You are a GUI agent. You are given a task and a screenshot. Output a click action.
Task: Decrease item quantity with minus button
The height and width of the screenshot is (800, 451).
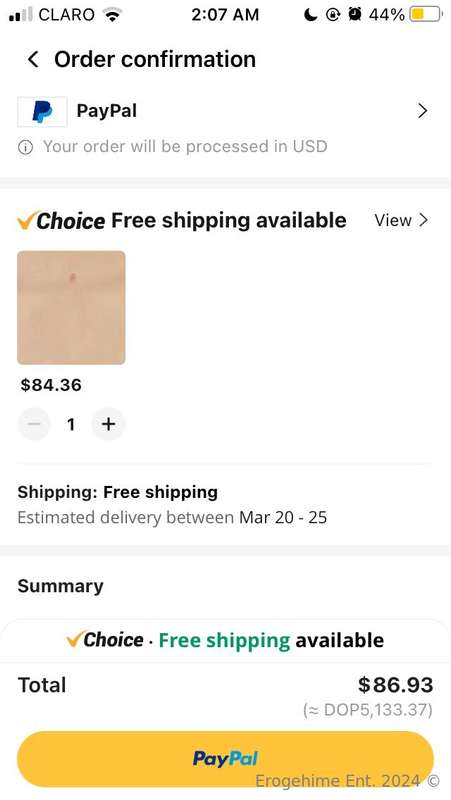click(x=34, y=424)
